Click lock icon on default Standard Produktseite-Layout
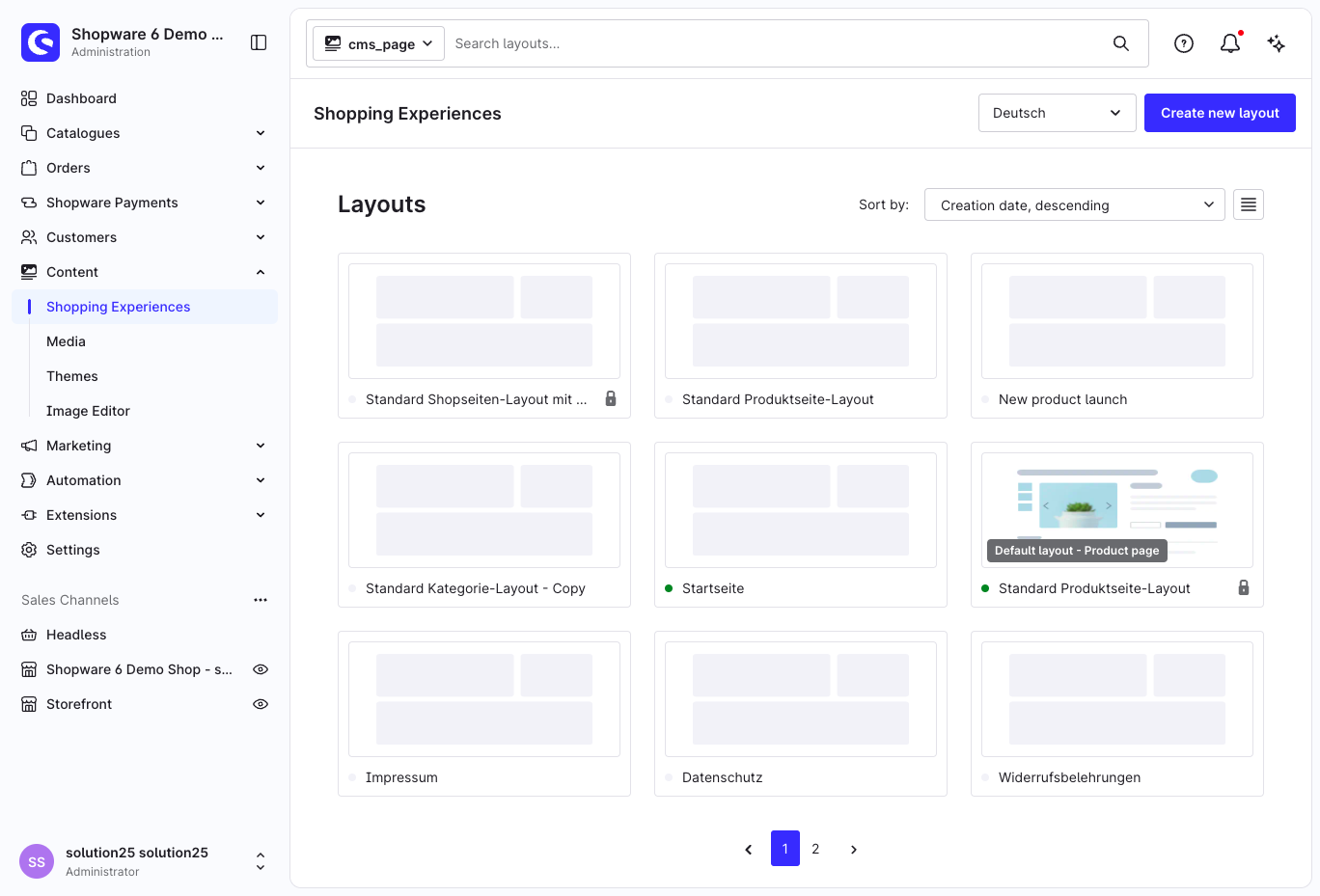 1244,587
